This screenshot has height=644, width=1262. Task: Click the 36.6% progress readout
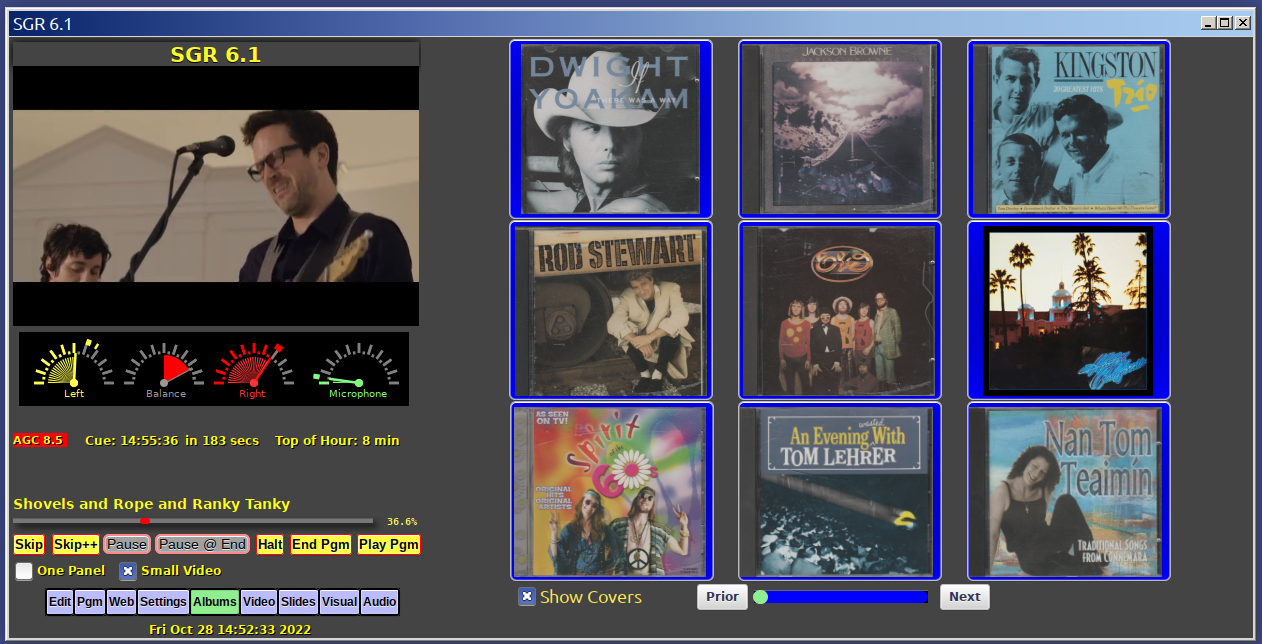pos(402,522)
